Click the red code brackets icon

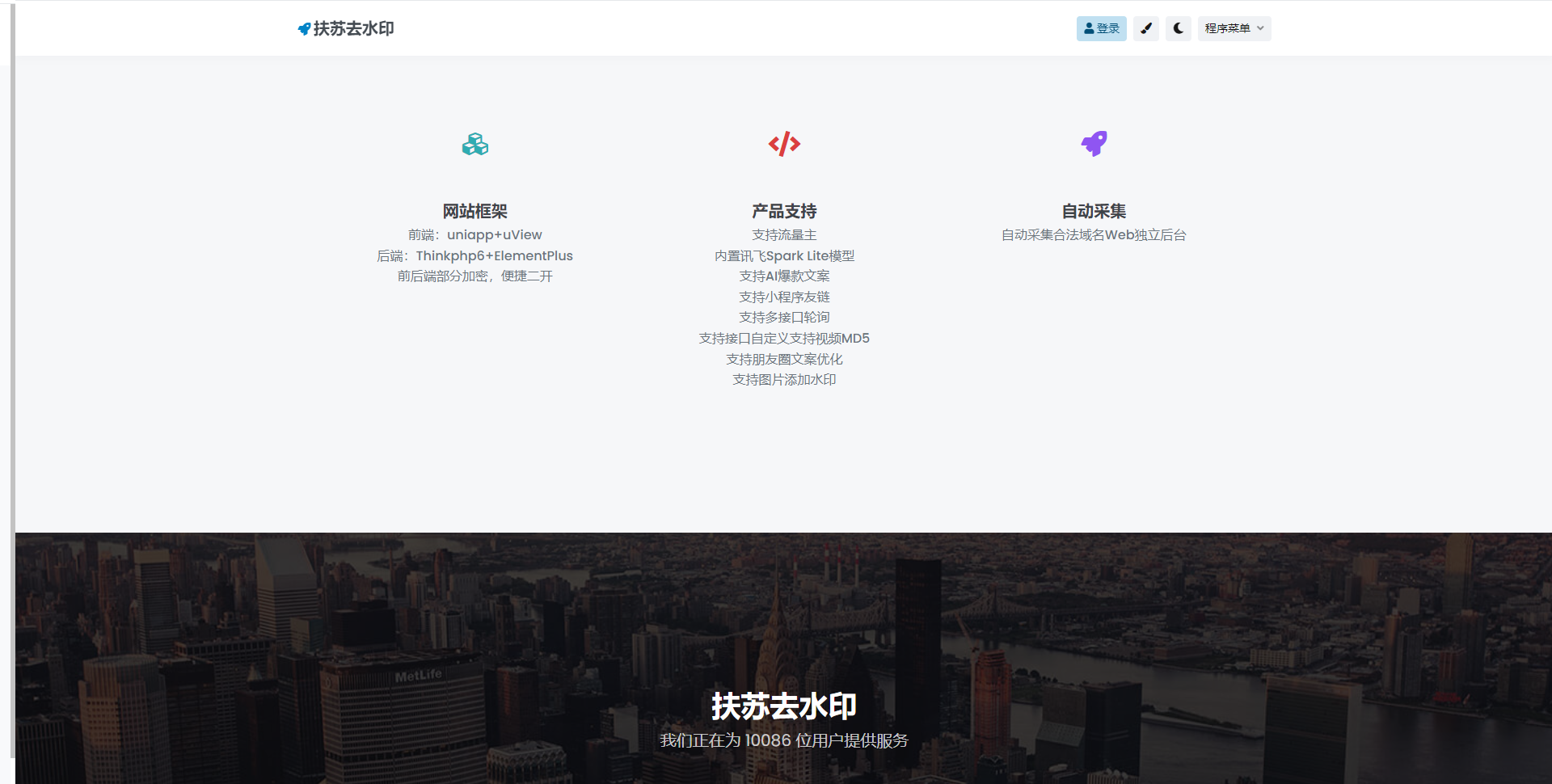(784, 144)
